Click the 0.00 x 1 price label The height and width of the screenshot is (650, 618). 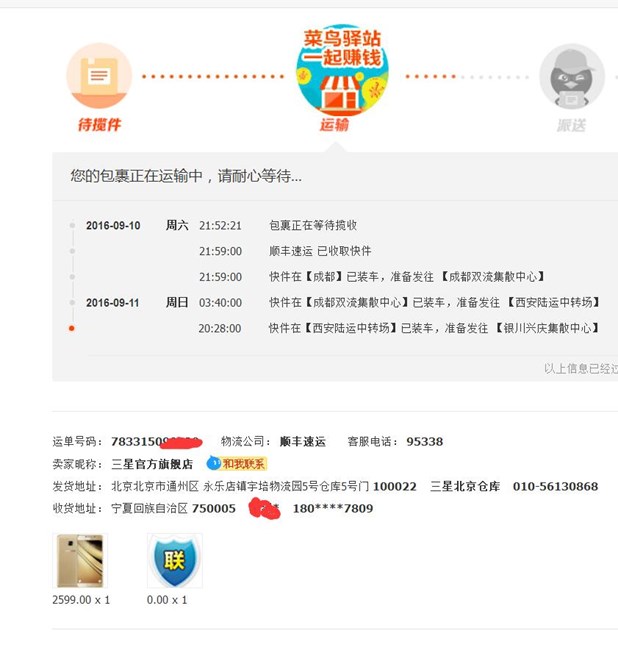(x=167, y=600)
